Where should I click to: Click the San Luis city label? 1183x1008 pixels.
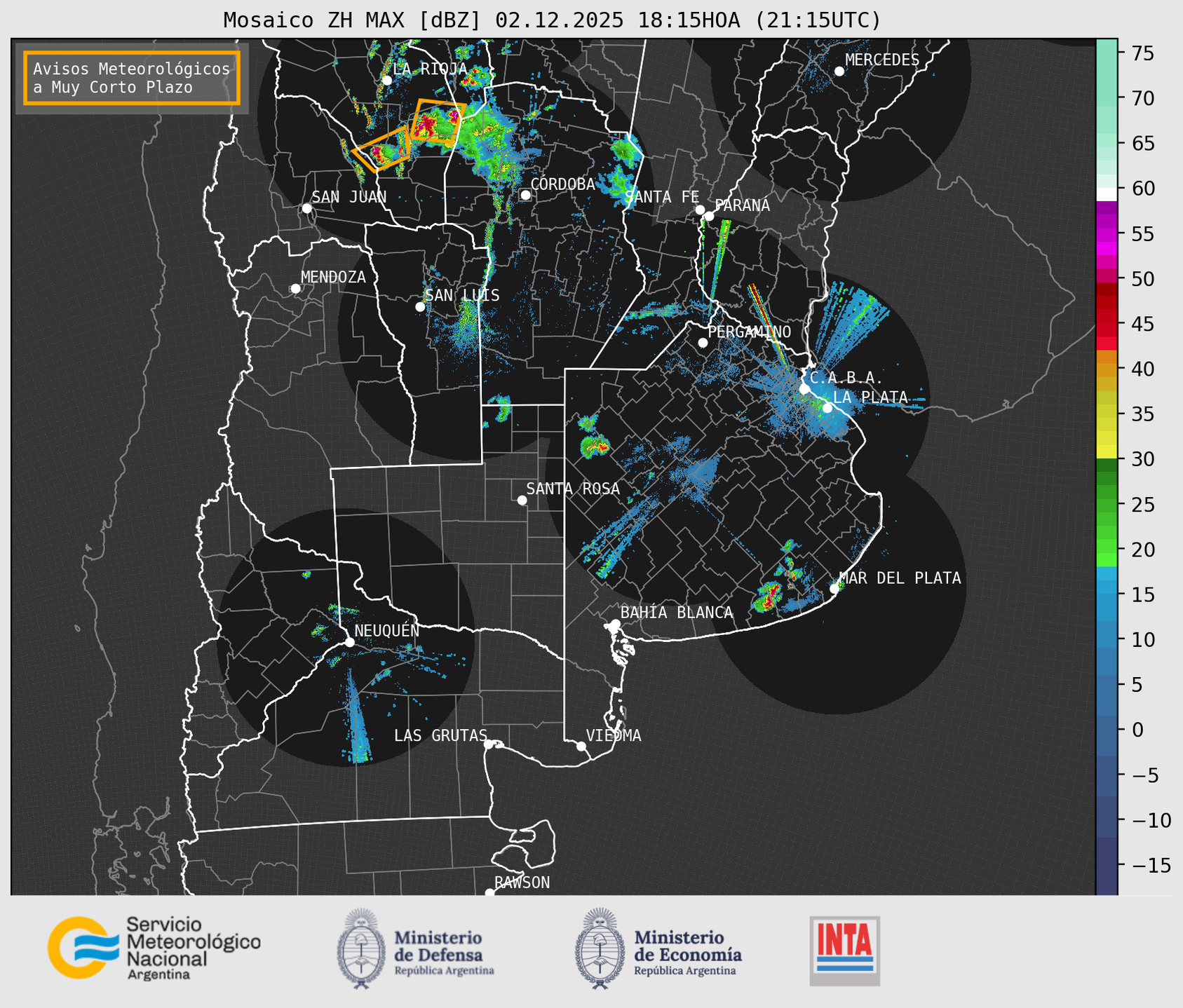[462, 295]
